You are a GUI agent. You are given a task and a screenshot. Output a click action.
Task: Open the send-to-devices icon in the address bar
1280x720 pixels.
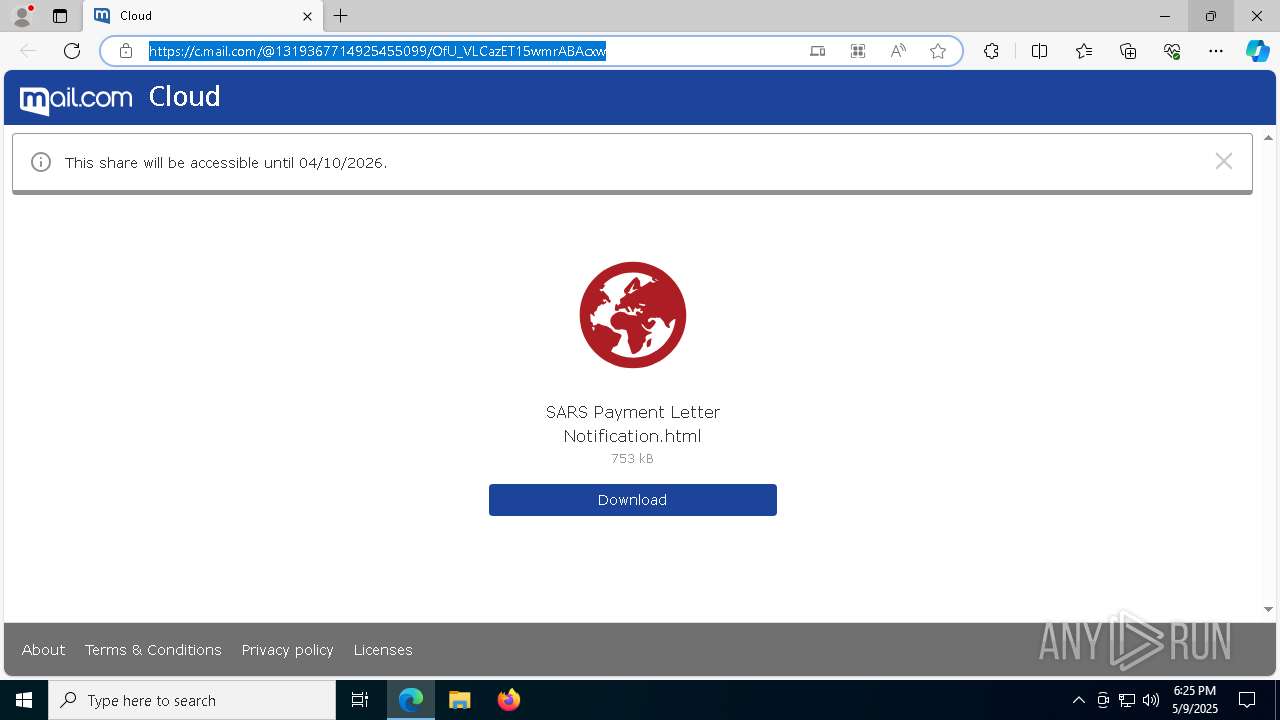(817, 51)
